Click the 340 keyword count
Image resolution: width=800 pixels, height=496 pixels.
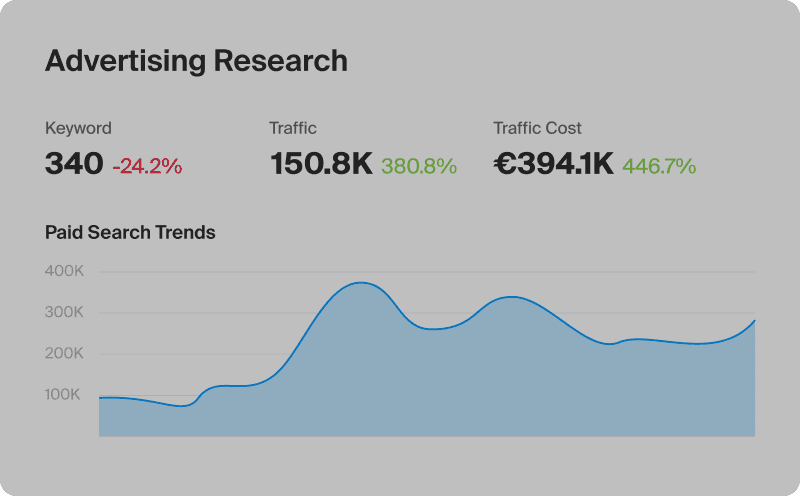coord(74,165)
